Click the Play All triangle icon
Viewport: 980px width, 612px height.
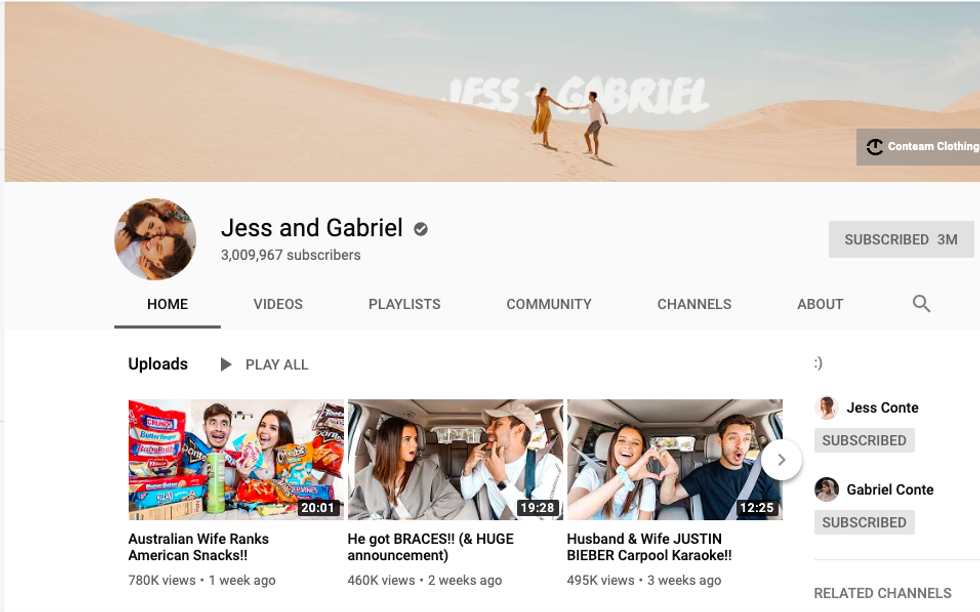tap(226, 365)
